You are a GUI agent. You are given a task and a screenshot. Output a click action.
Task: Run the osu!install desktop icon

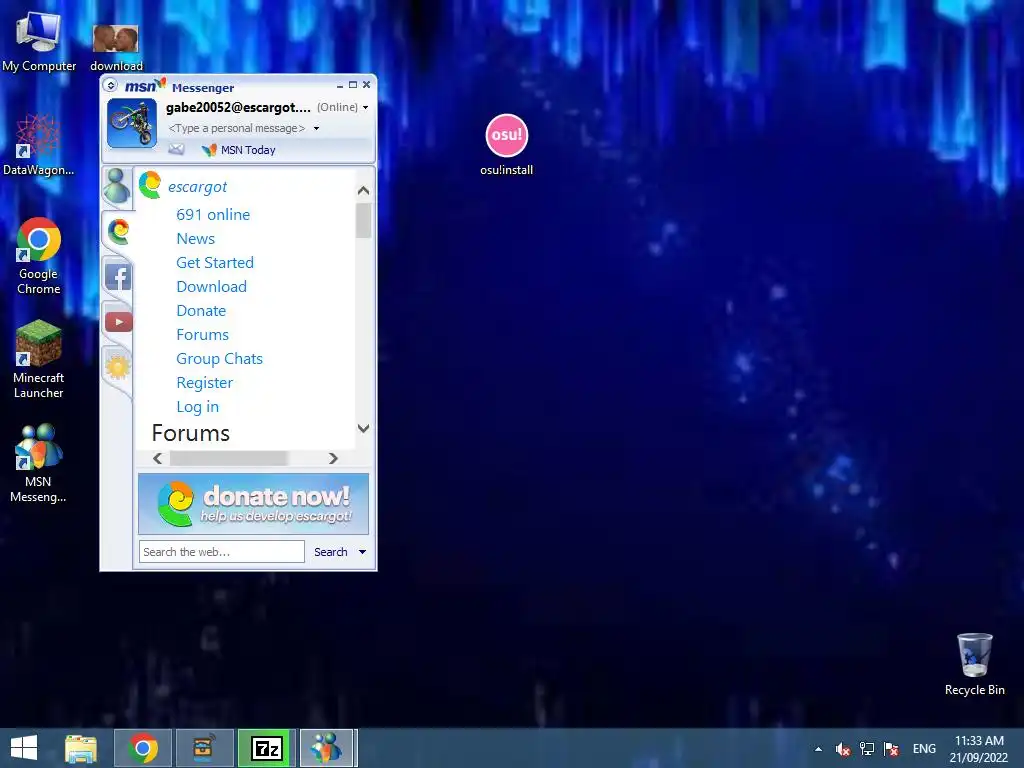[x=506, y=145]
